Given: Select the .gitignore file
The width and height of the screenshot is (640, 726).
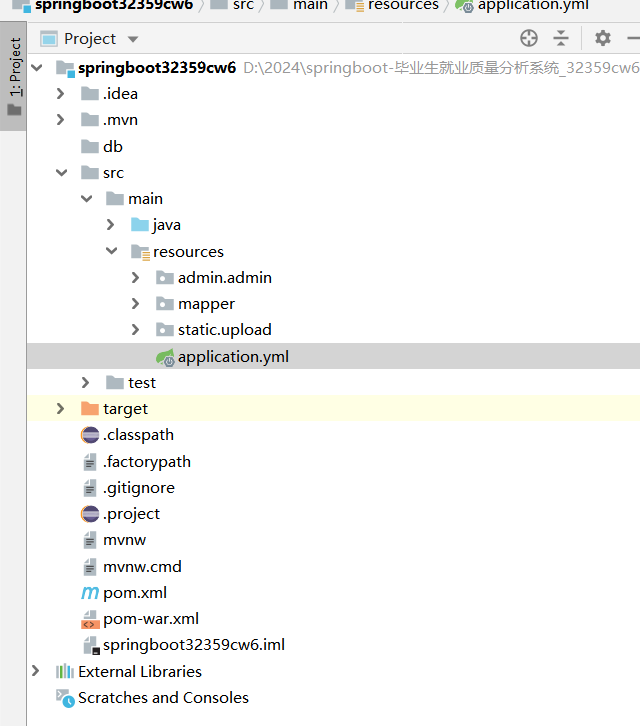Looking at the screenshot, I should click(138, 488).
